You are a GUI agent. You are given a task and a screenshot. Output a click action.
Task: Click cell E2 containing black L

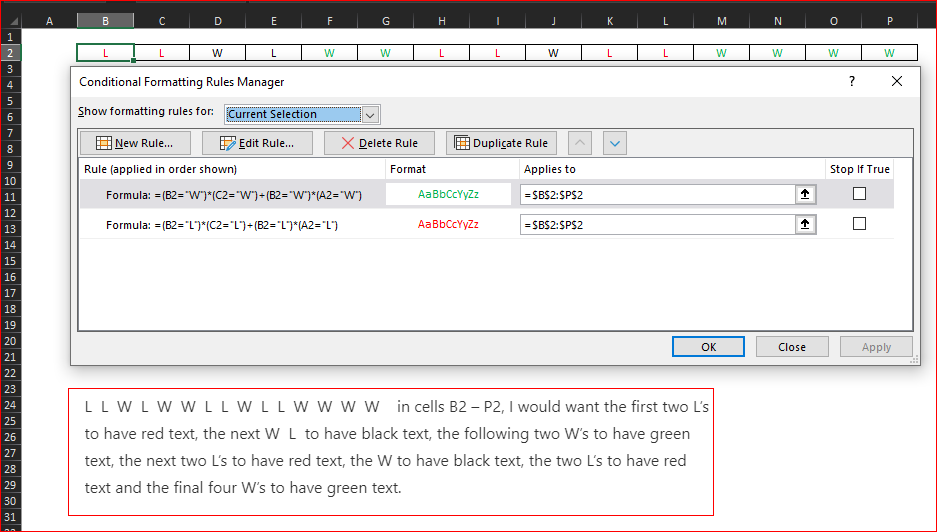(274, 53)
